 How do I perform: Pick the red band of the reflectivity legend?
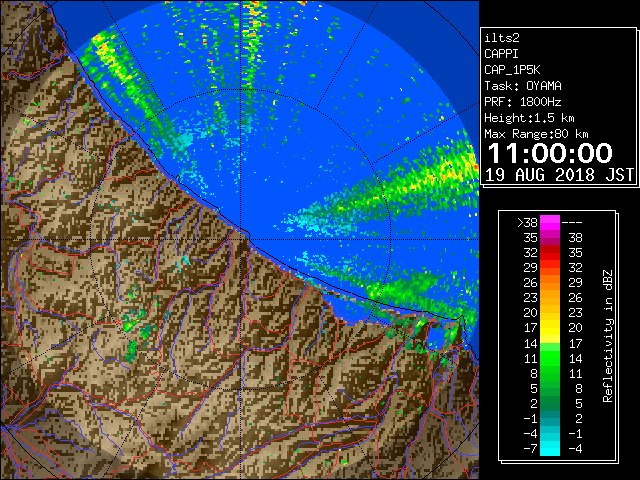point(550,253)
